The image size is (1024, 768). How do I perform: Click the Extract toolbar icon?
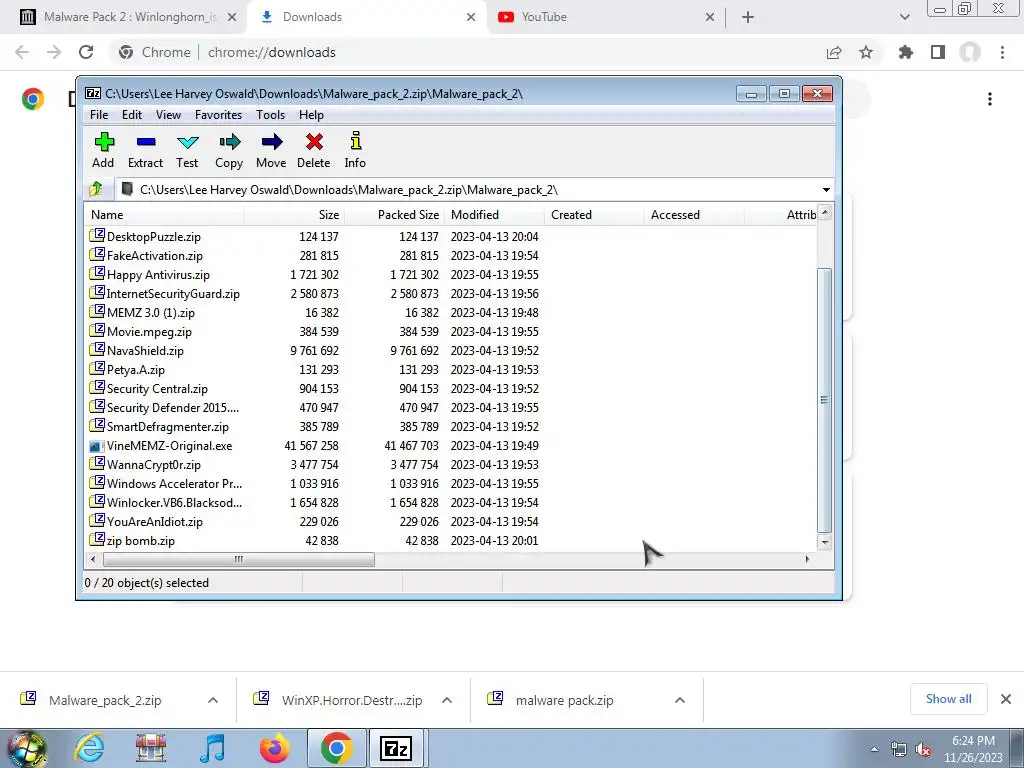tap(145, 150)
